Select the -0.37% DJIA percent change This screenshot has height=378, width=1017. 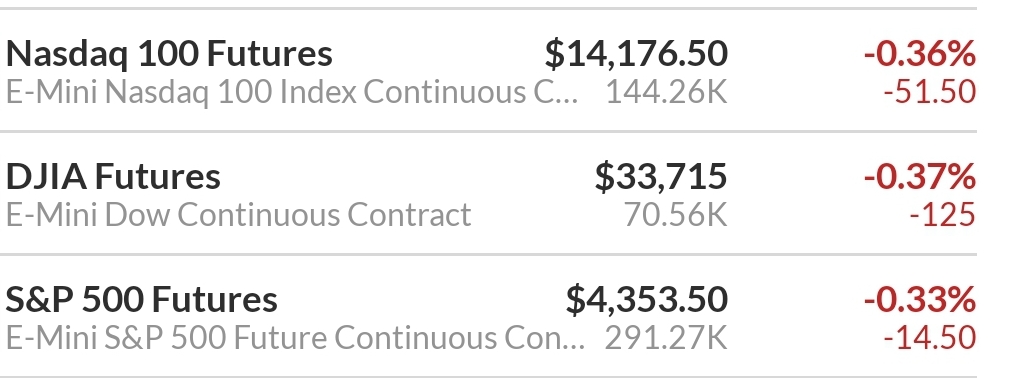pyautogui.click(x=920, y=176)
